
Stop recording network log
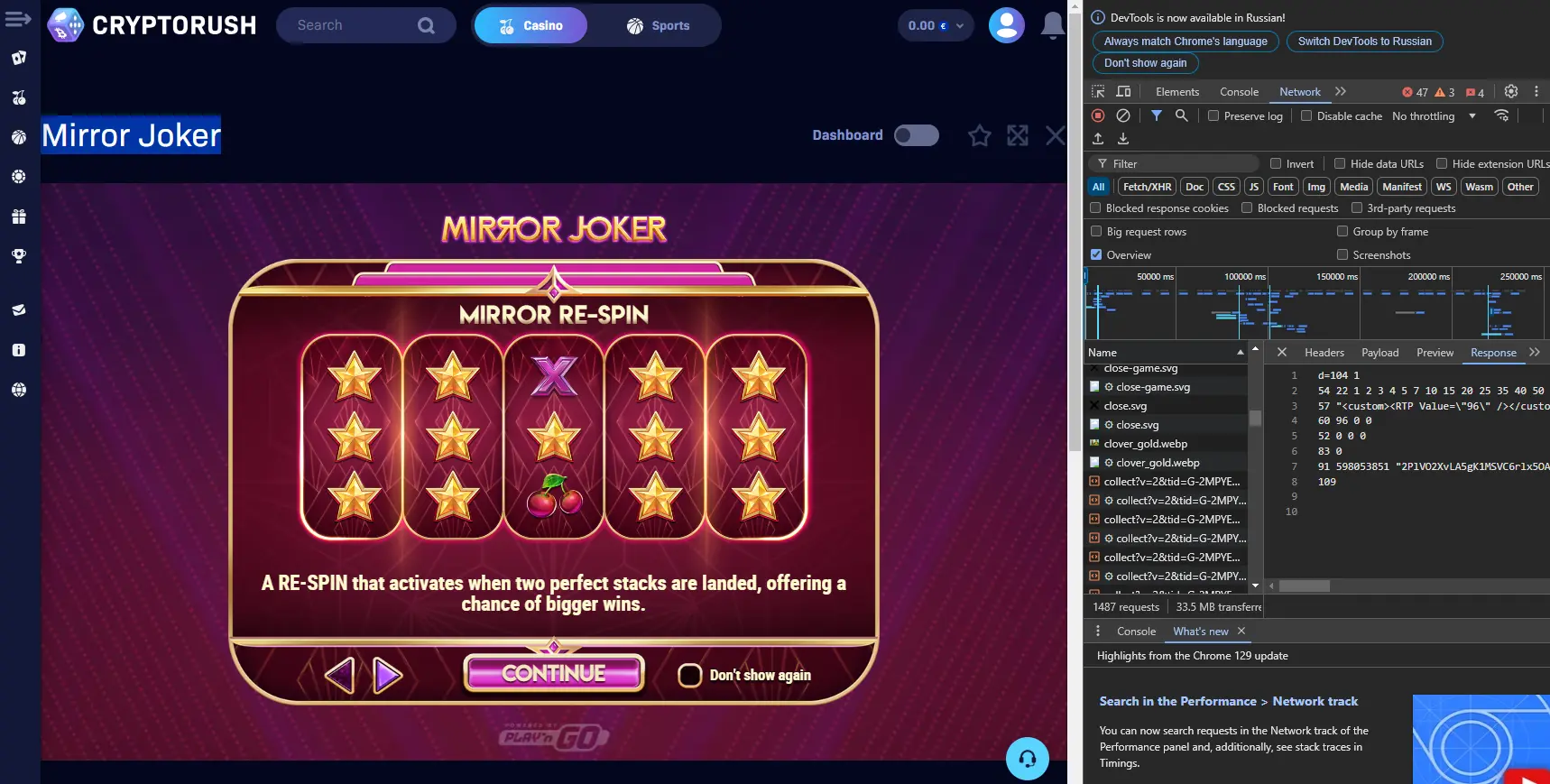tap(1098, 115)
